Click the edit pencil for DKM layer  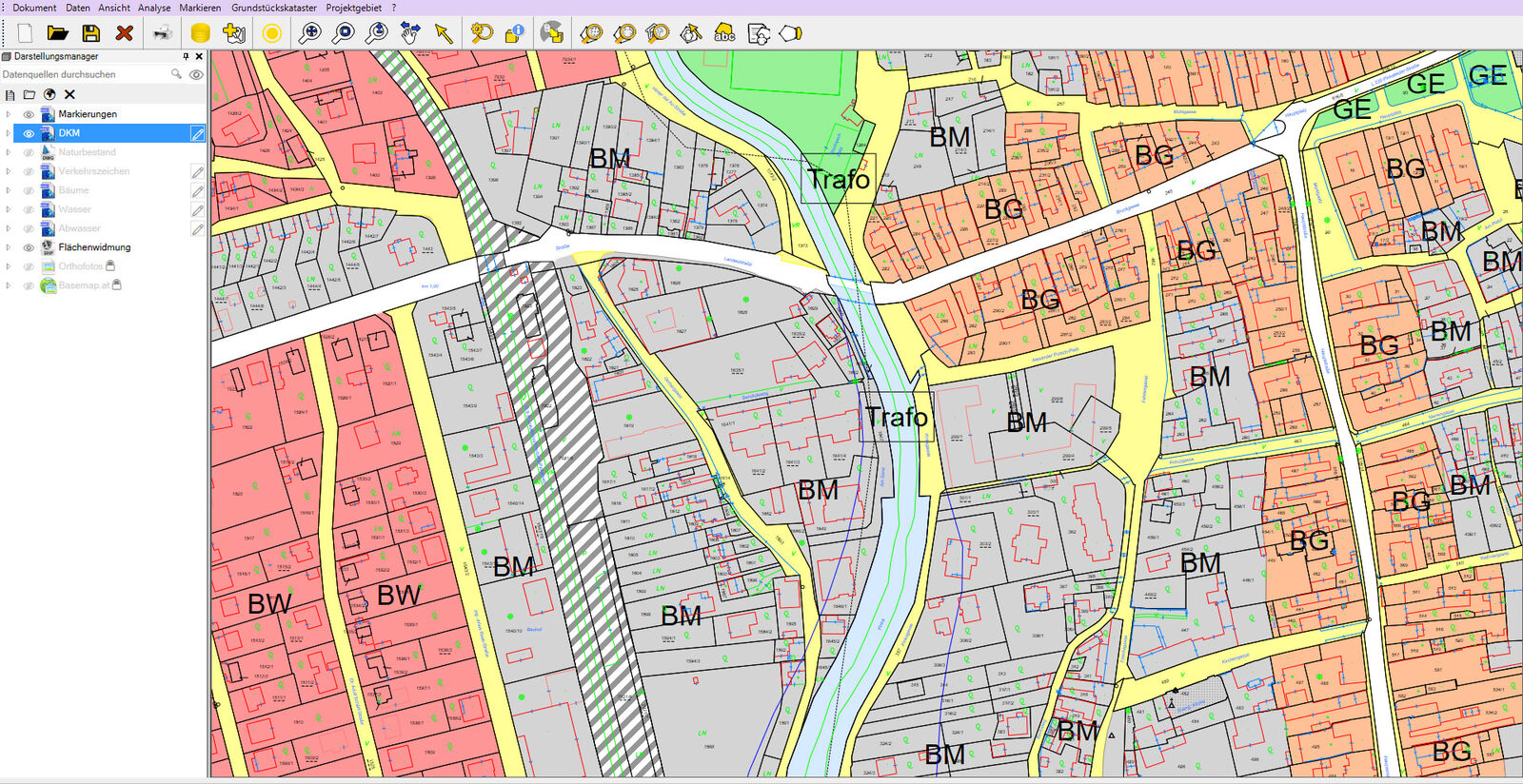(x=197, y=134)
